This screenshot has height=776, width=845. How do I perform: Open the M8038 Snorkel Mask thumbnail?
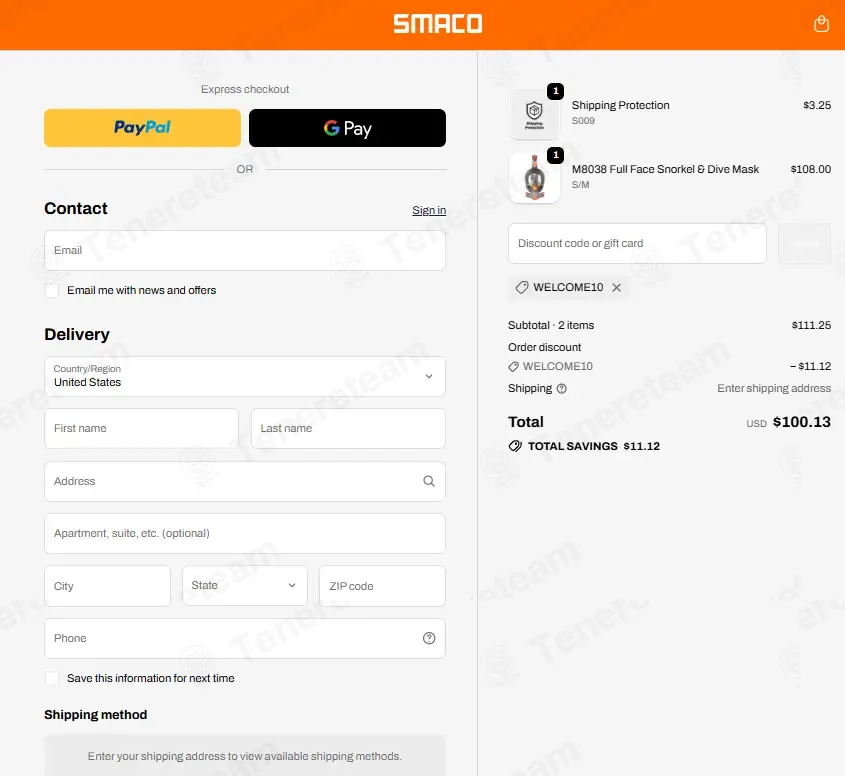pos(534,178)
